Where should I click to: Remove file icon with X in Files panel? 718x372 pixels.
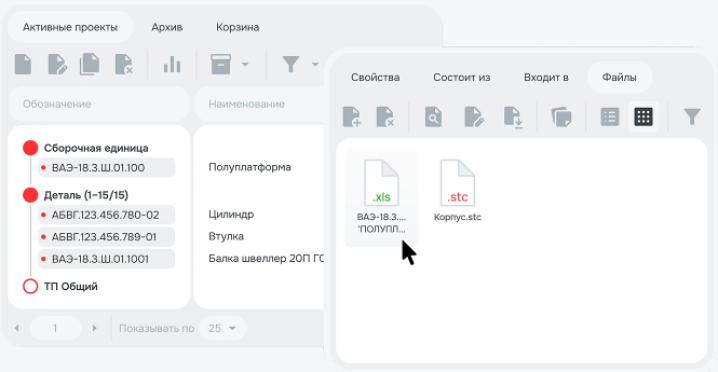coord(385,117)
